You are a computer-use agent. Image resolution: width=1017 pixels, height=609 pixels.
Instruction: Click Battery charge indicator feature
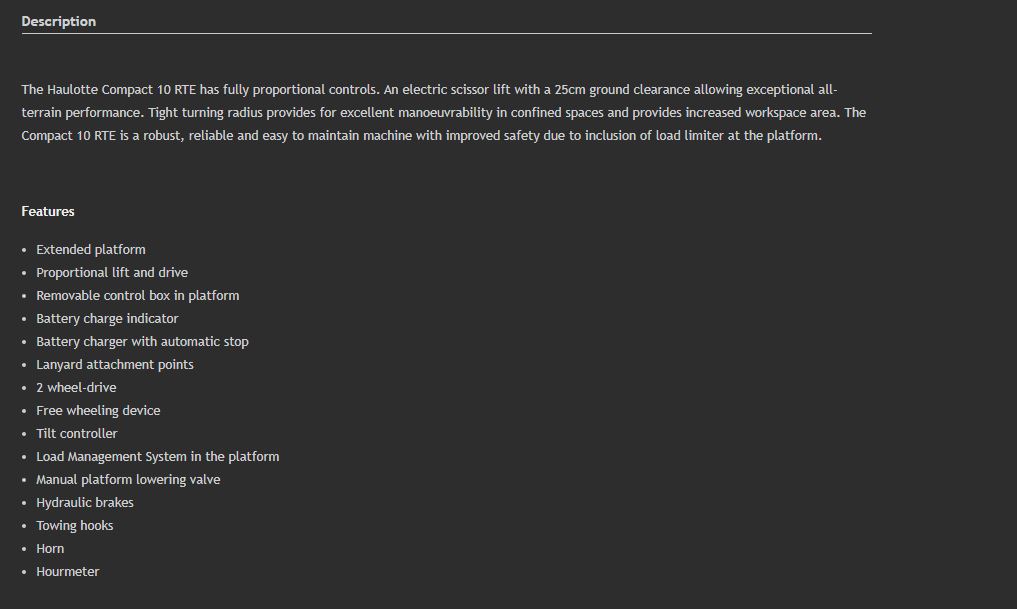pyautogui.click(x=107, y=318)
